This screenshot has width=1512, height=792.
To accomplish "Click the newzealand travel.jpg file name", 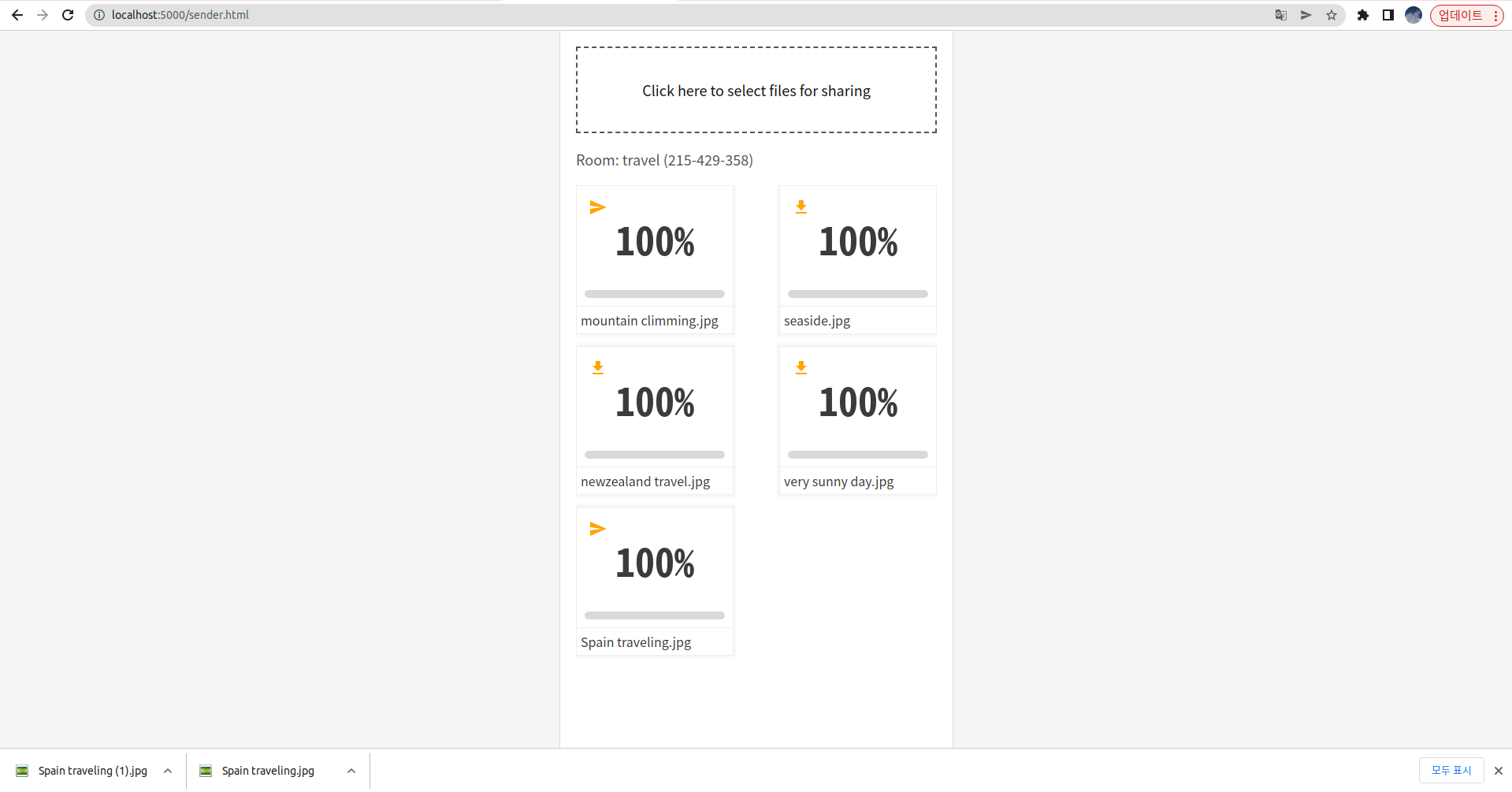I will point(645,482).
